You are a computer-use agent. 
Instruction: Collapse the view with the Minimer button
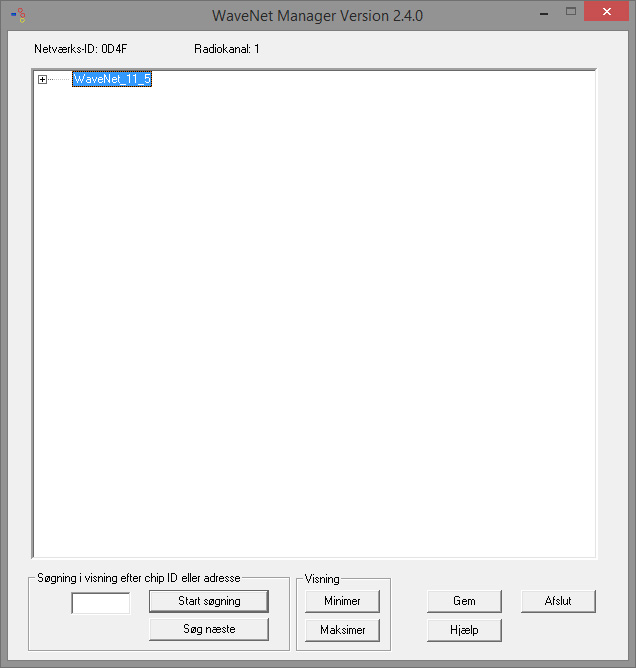pyautogui.click(x=343, y=601)
